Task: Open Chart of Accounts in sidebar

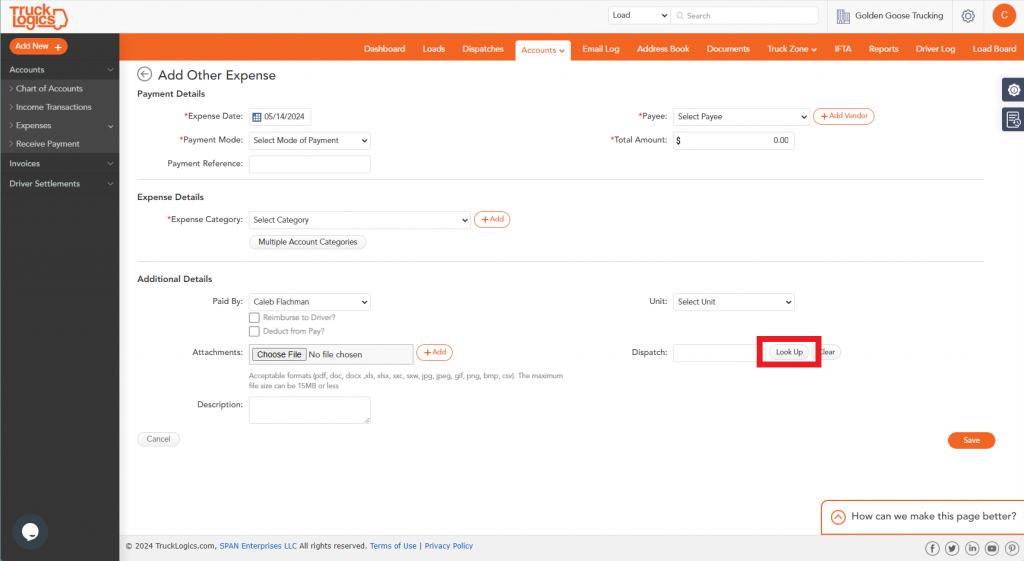Action: (x=49, y=88)
